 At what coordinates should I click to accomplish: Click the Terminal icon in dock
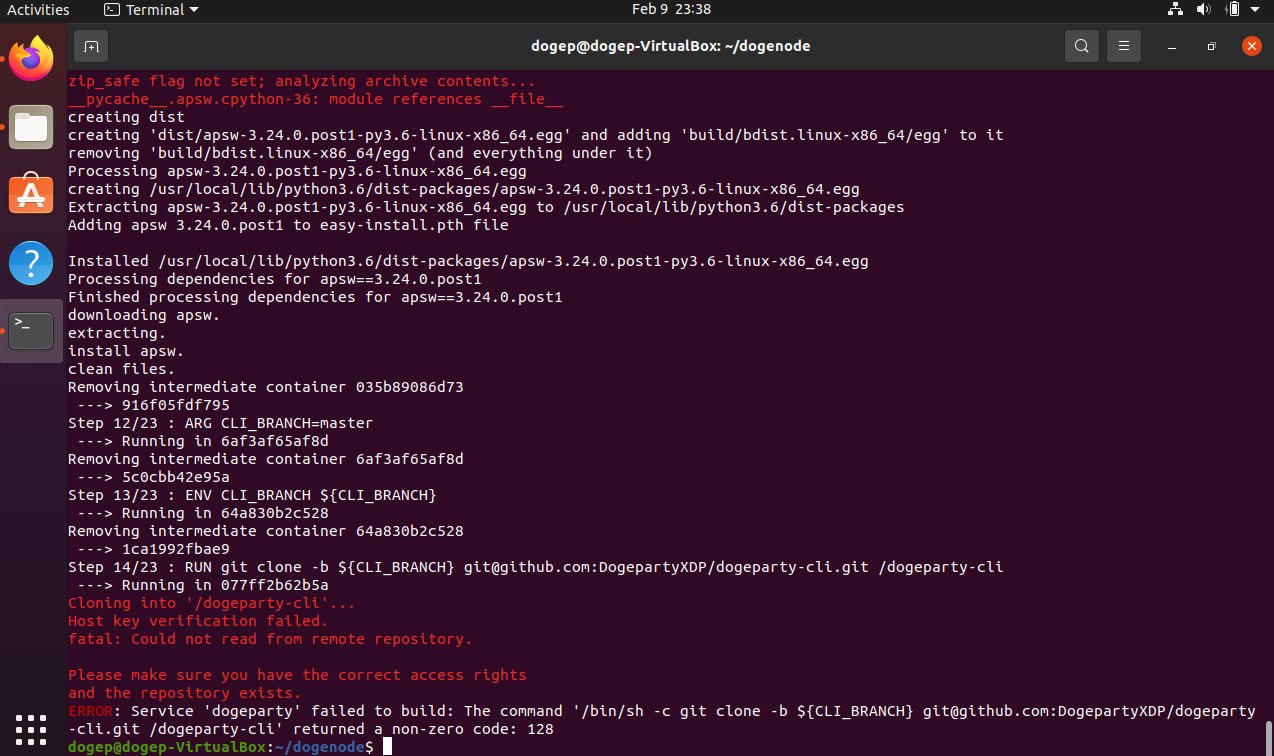click(x=31, y=330)
